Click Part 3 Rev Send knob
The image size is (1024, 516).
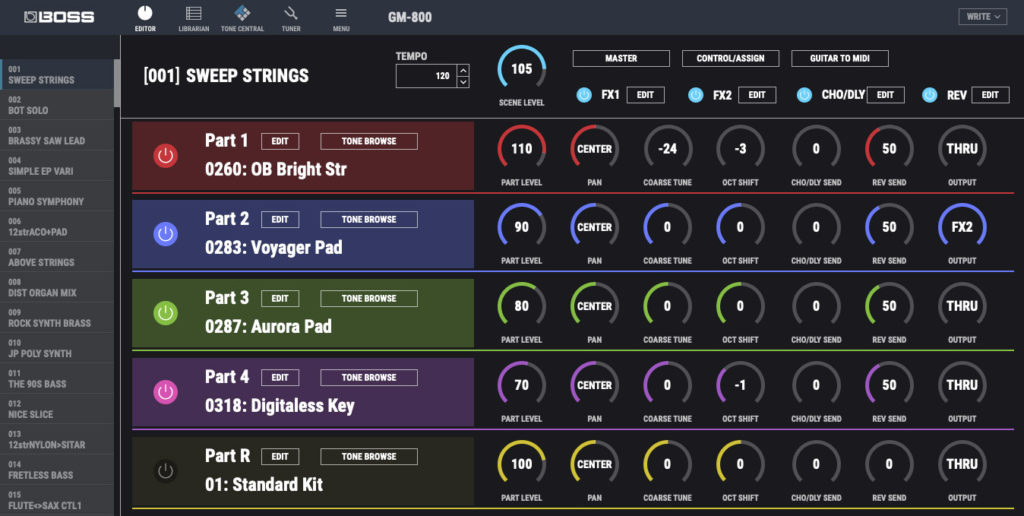pyautogui.click(x=889, y=306)
